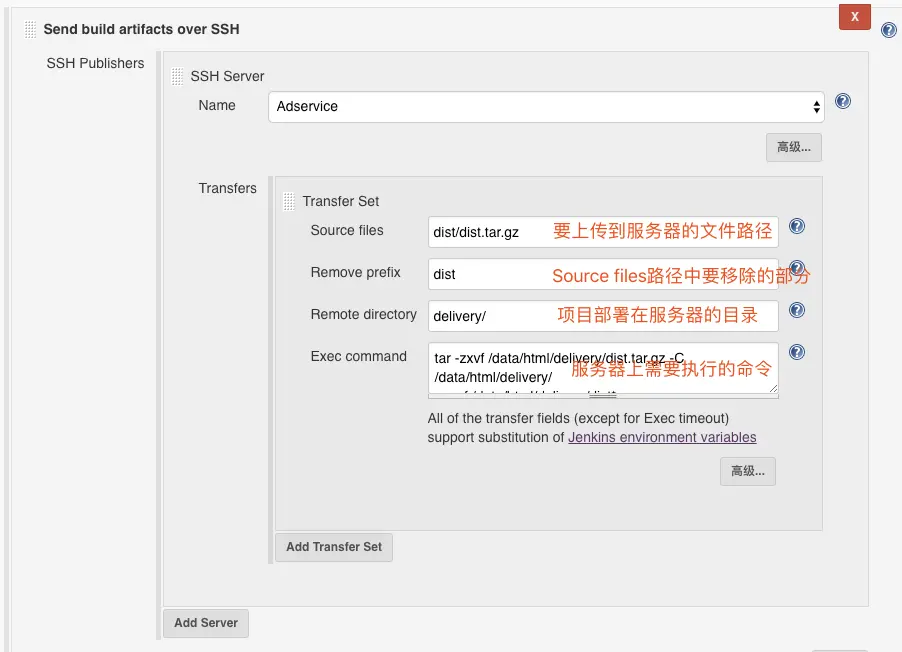This screenshot has width=902, height=652.
Task: Expand 高级 options inside the Transfer Set
Action: pyautogui.click(x=747, y=471)
